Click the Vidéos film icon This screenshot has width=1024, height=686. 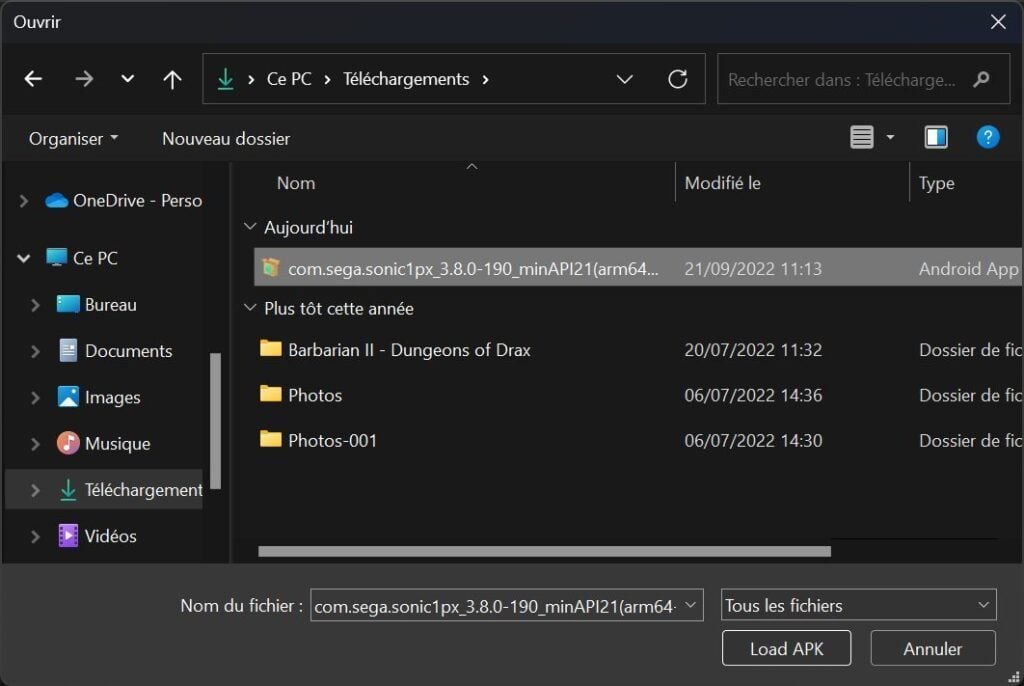[x=68, y=536]
